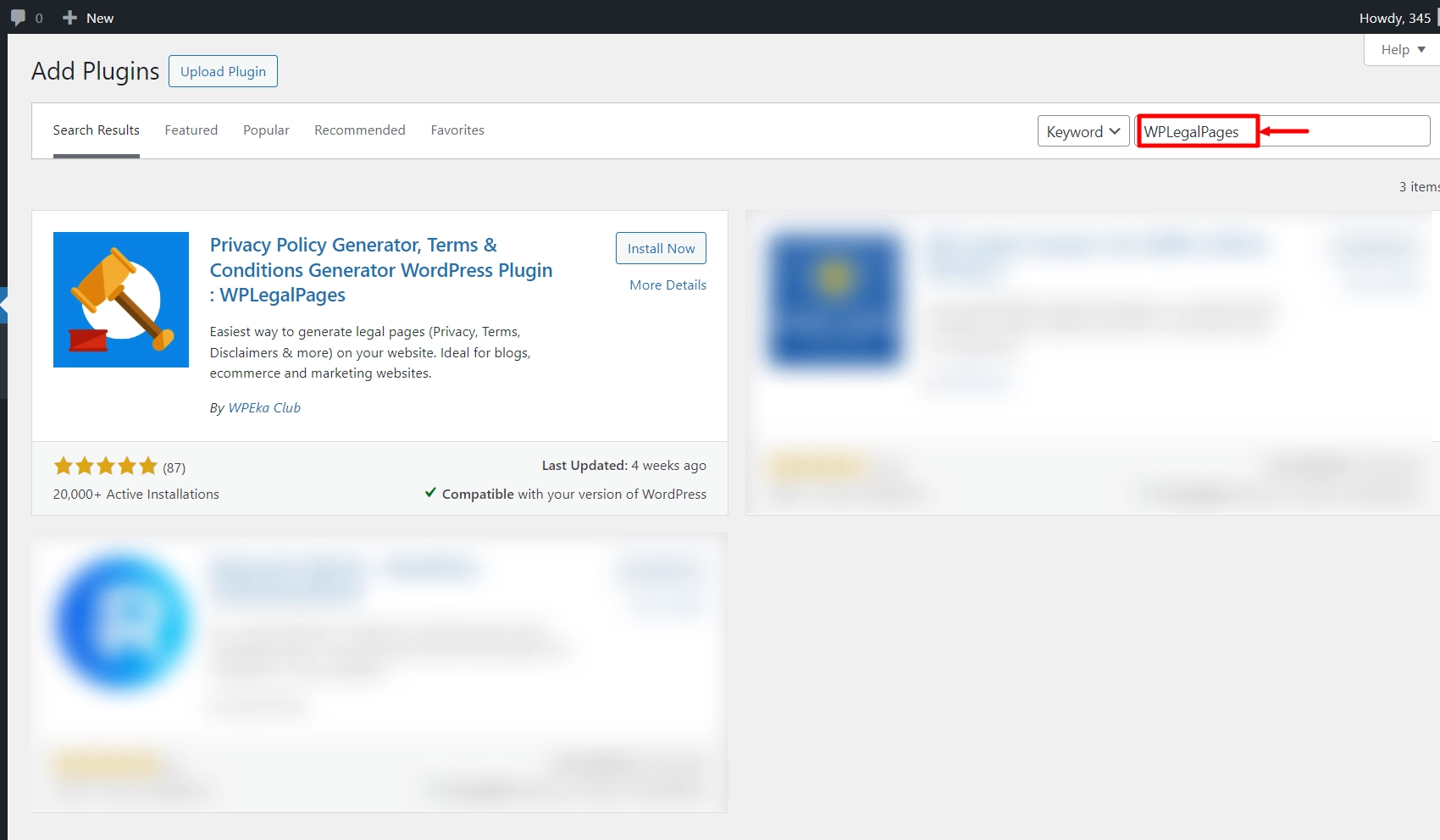Select the Search Results tab

click(96, 130)
